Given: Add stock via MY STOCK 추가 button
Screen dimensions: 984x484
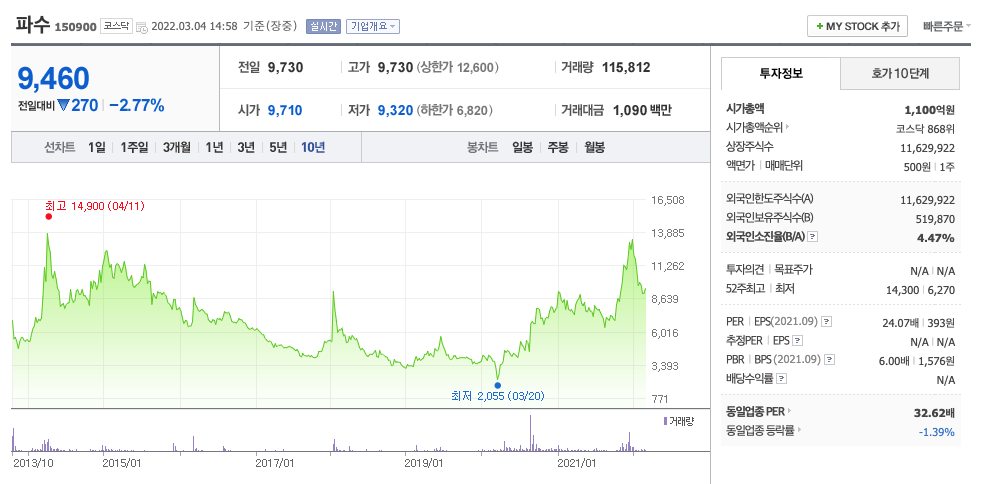Looking at the screenshot, I should pyautogui.click(x=857, y=26).
